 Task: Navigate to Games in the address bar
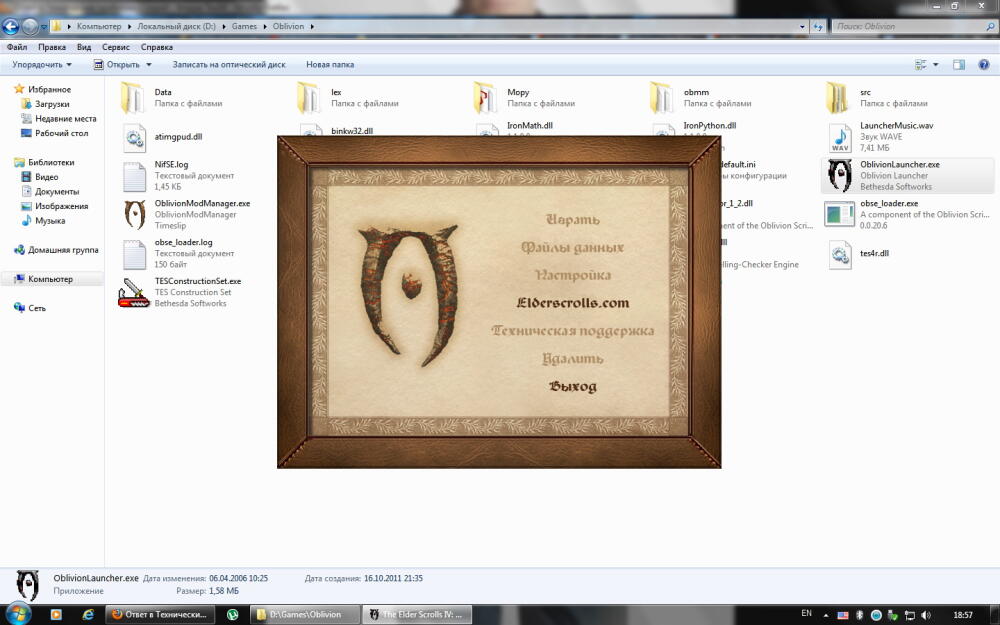coord(244,27)
